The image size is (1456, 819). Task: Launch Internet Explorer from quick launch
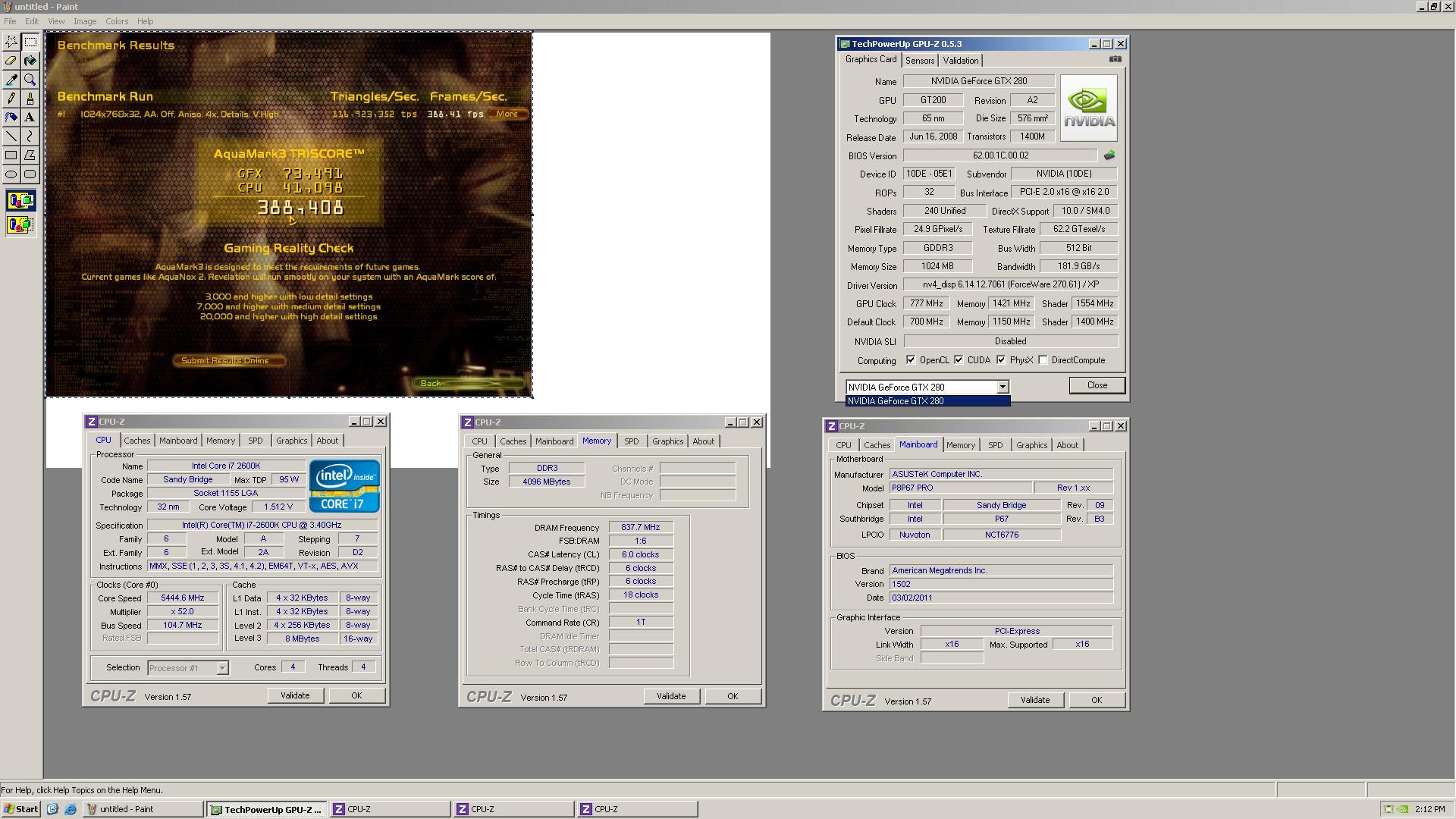click(x=71, y=809)
